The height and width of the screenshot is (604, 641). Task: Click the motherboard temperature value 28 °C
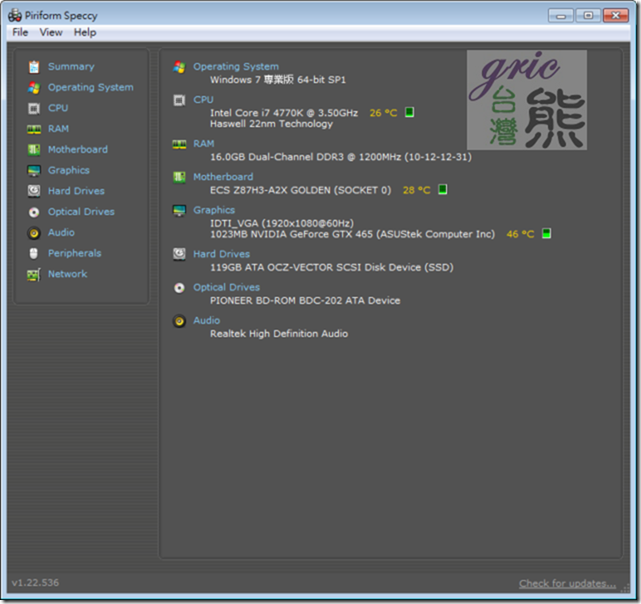pyautogui.click(x=417, y=190)
